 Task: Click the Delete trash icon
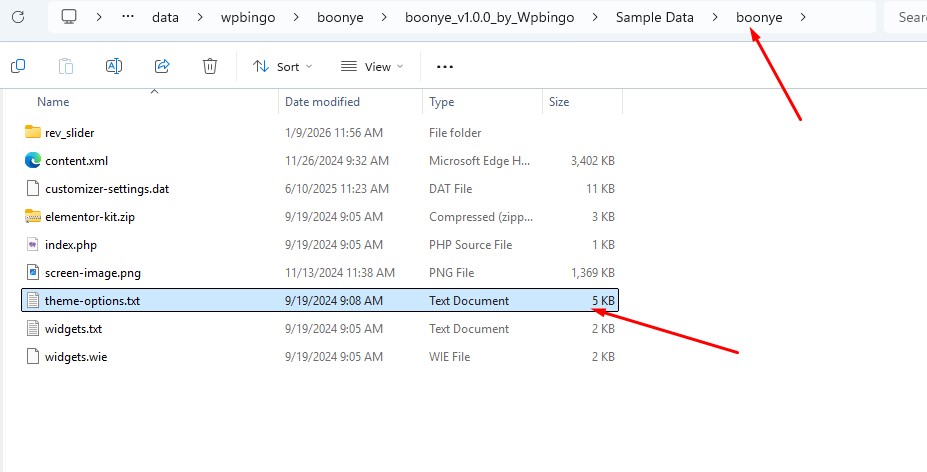[x=210, y=66]
